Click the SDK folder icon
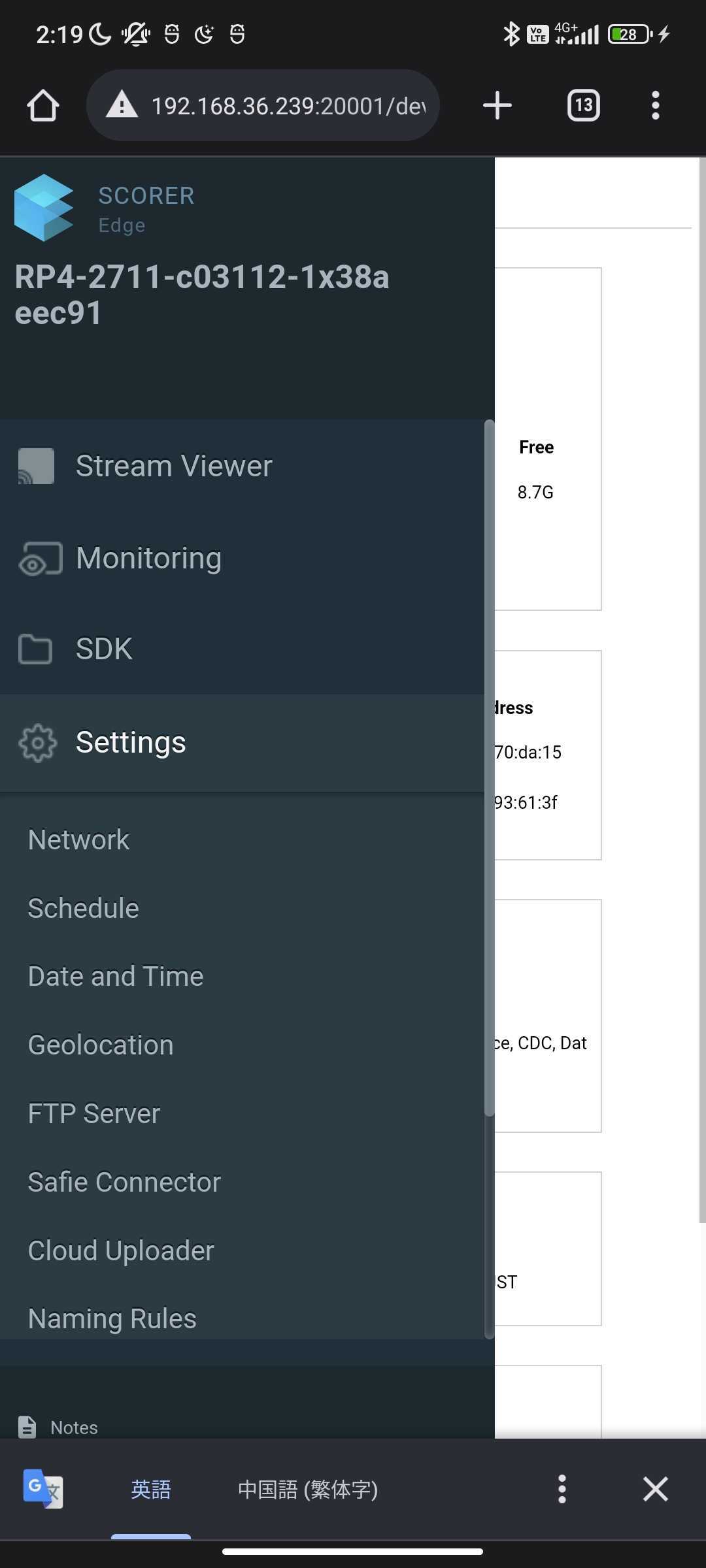706x1568 pixels. pyautogui.click(x=35, y=649)
